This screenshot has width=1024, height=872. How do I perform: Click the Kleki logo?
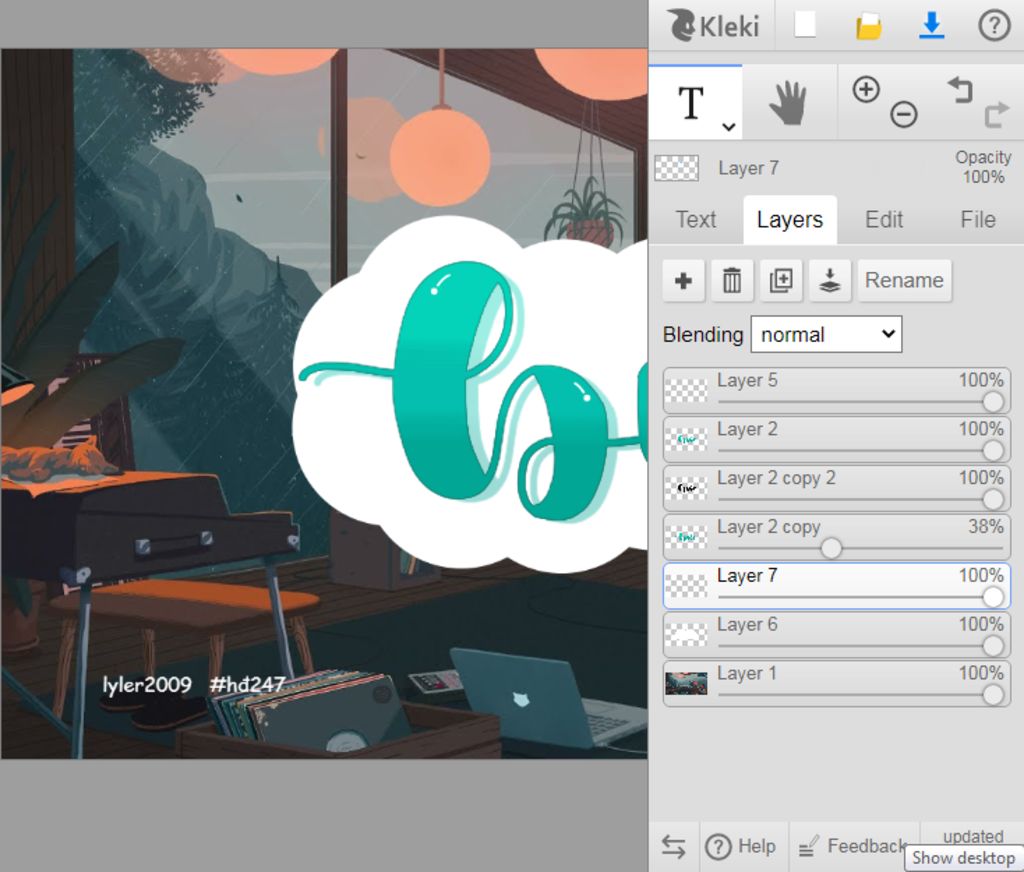tap(712, 26)
